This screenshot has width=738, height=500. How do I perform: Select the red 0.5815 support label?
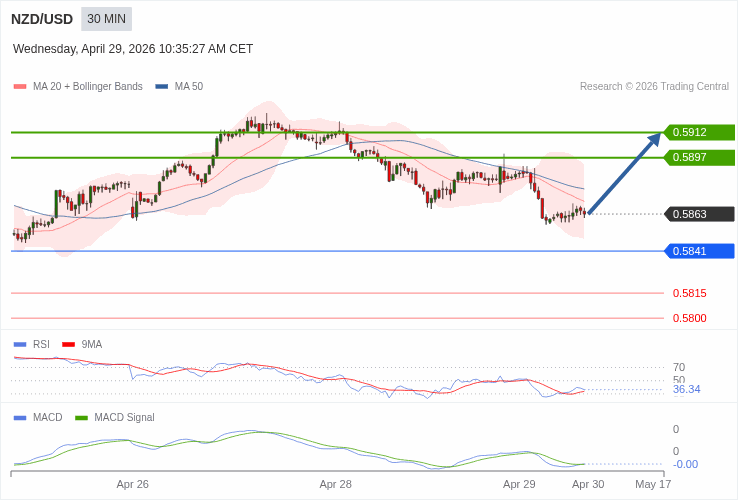tap(689, 293)
